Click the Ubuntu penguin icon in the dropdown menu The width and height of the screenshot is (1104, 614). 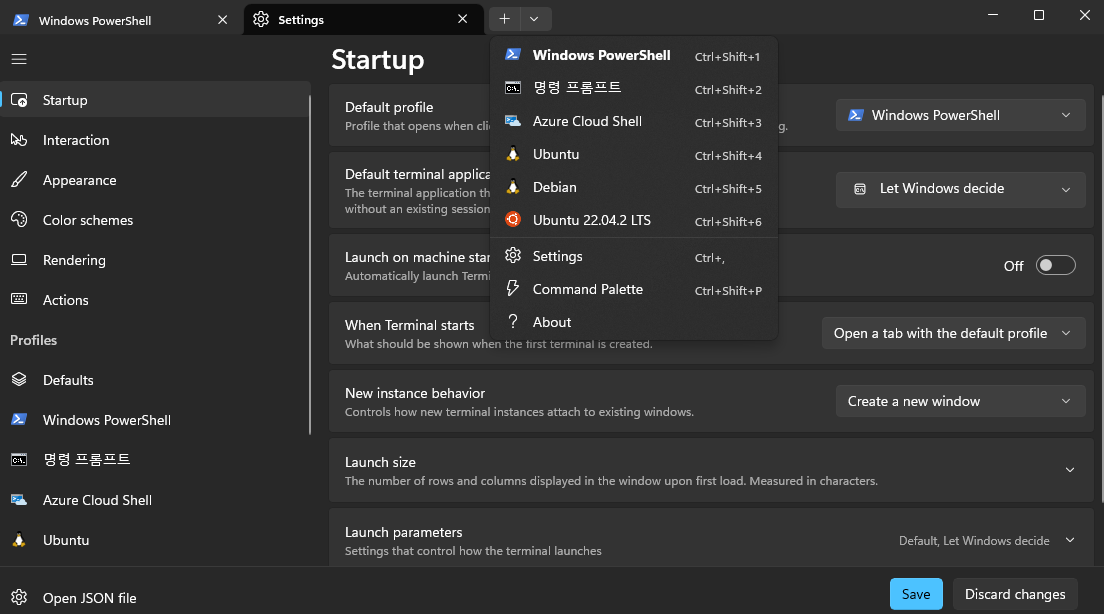click(x=513, y=154)
